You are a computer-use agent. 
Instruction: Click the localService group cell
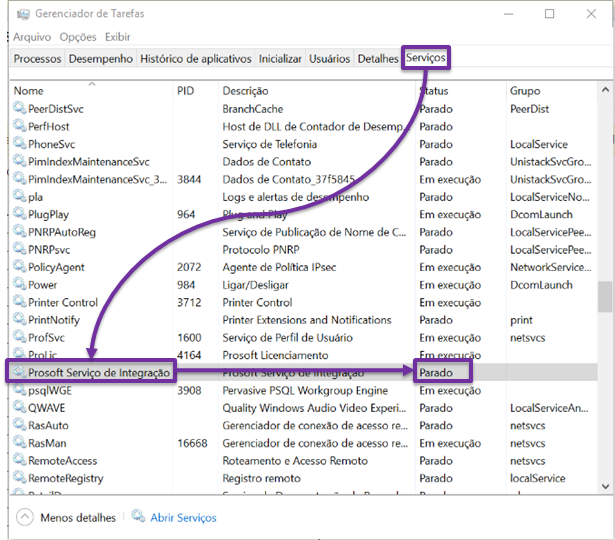pyautogui.click(x=537, y=478)
